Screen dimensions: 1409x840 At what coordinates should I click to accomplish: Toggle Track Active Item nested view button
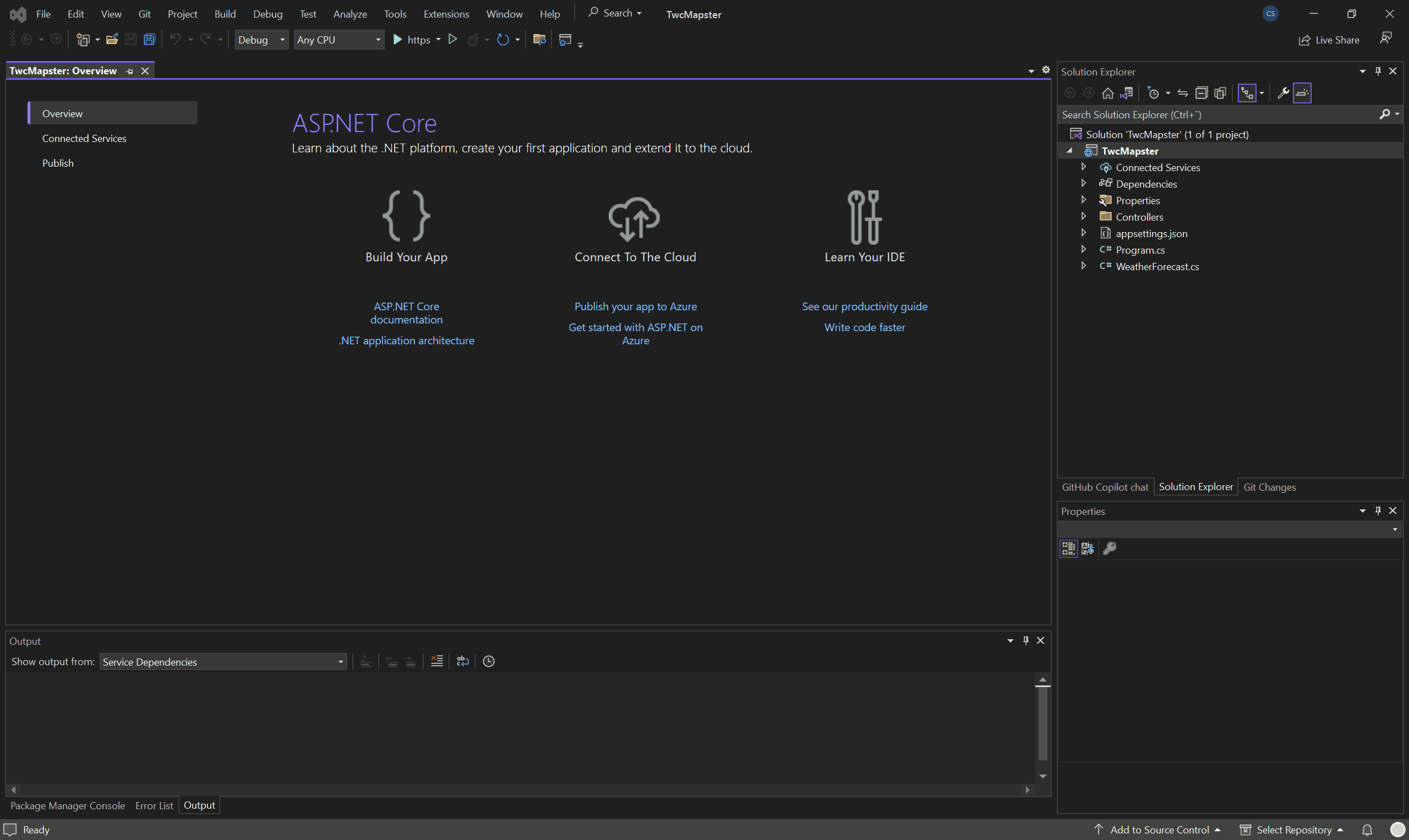pyautogui.click(x=1247, y=93)
